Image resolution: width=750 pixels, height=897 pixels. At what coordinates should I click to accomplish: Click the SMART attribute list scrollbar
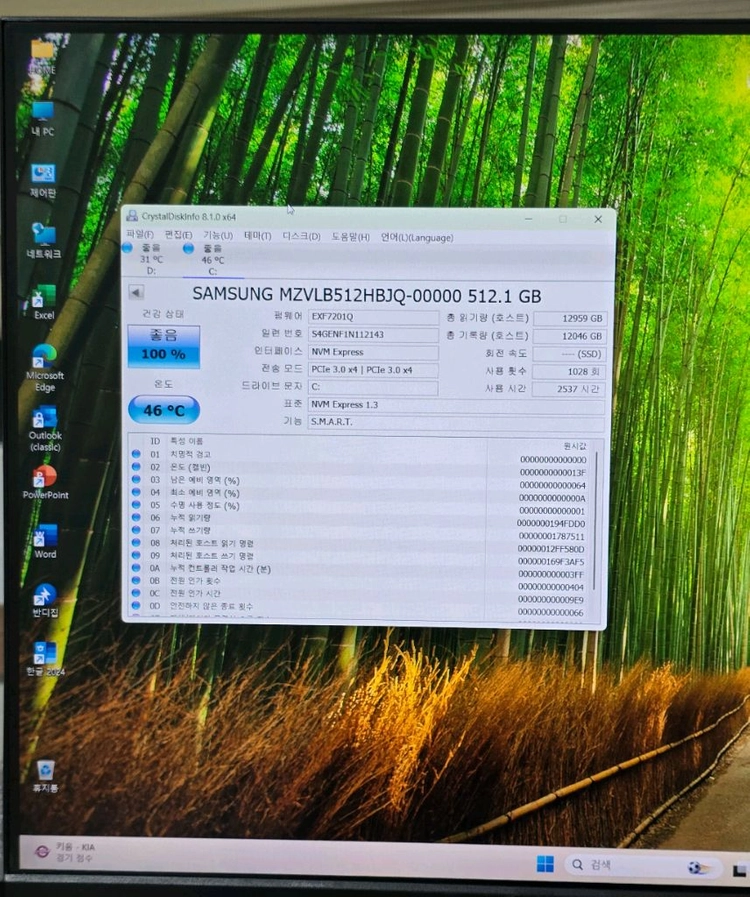[x=596, y=521]
